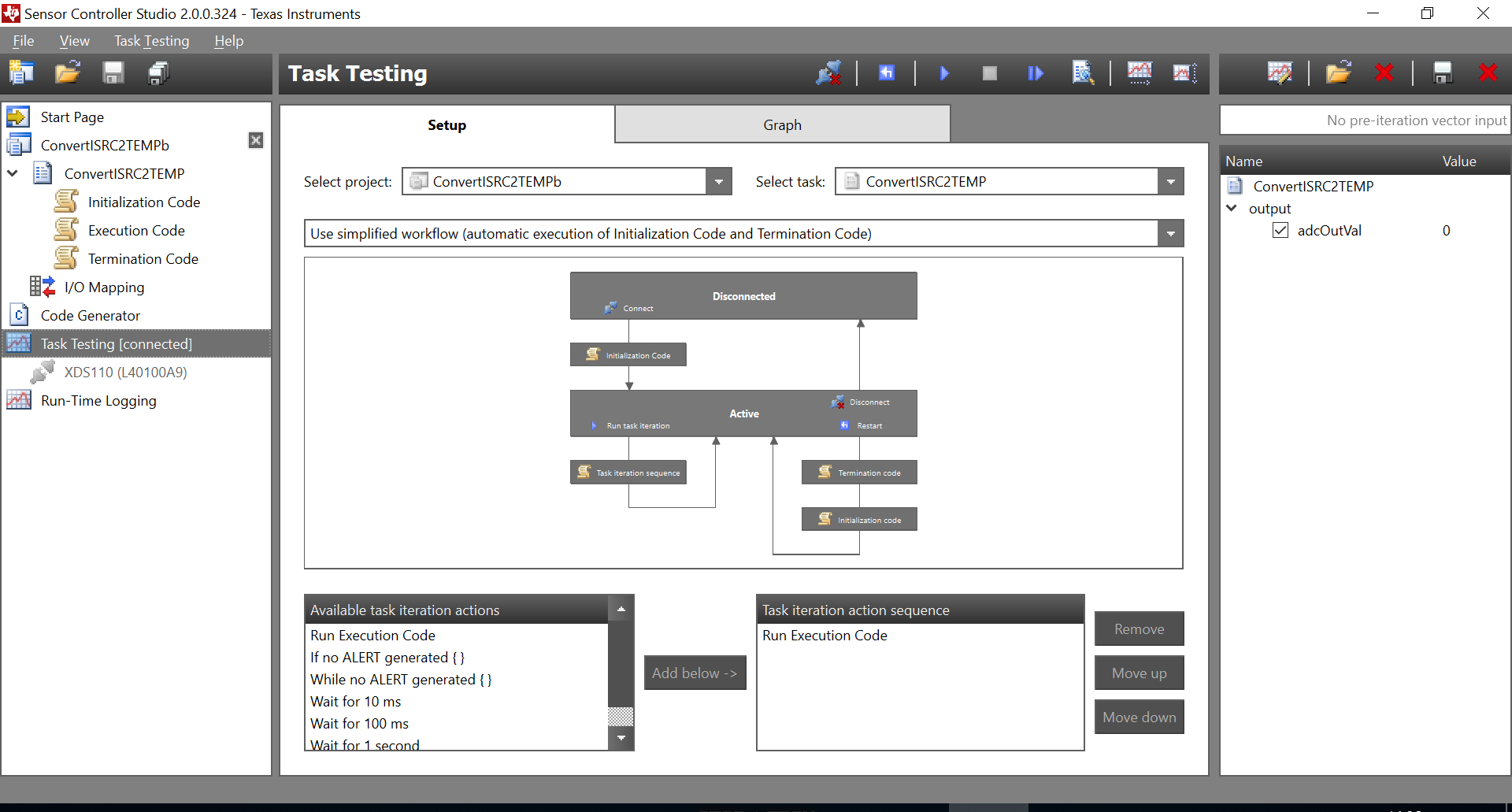Click the up arrow of the available actions scrollbar
This screenshot has width=1512, height=812.
(621, 609)
